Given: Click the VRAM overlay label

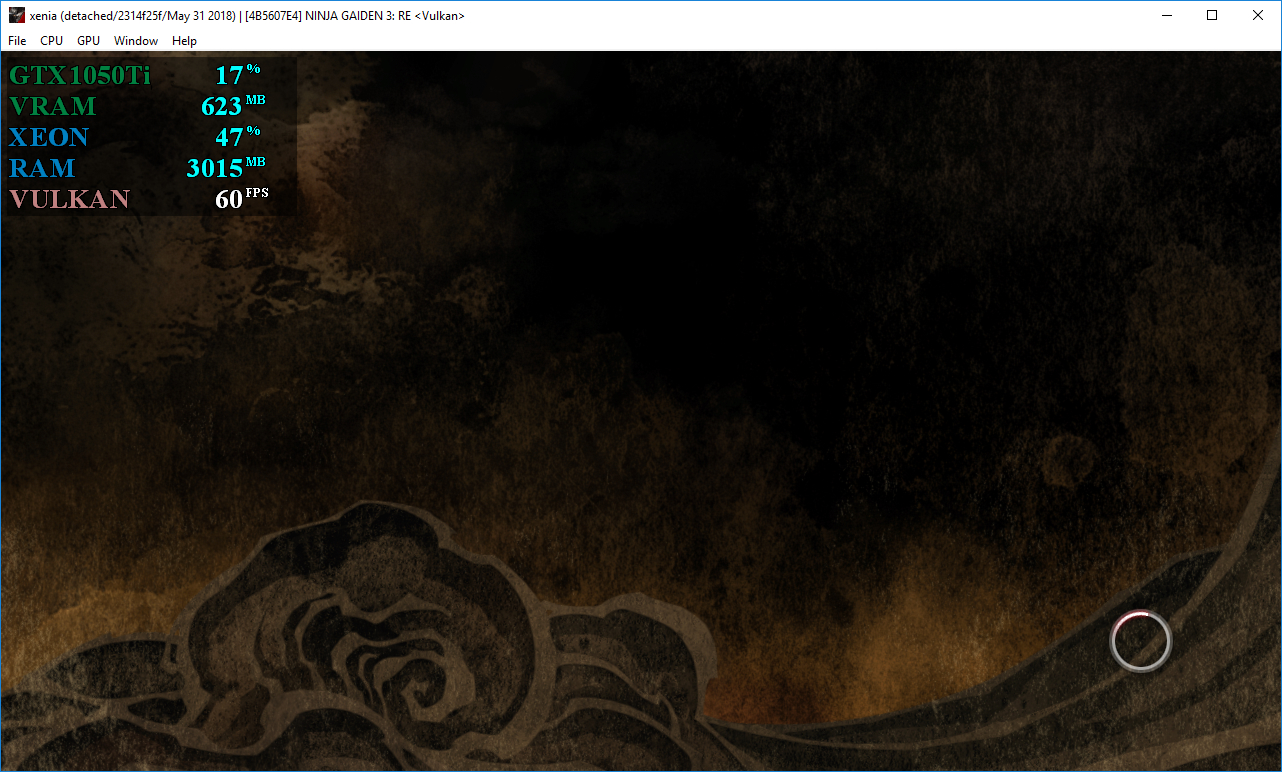Looking at the screenshot, I should point(53,106).
